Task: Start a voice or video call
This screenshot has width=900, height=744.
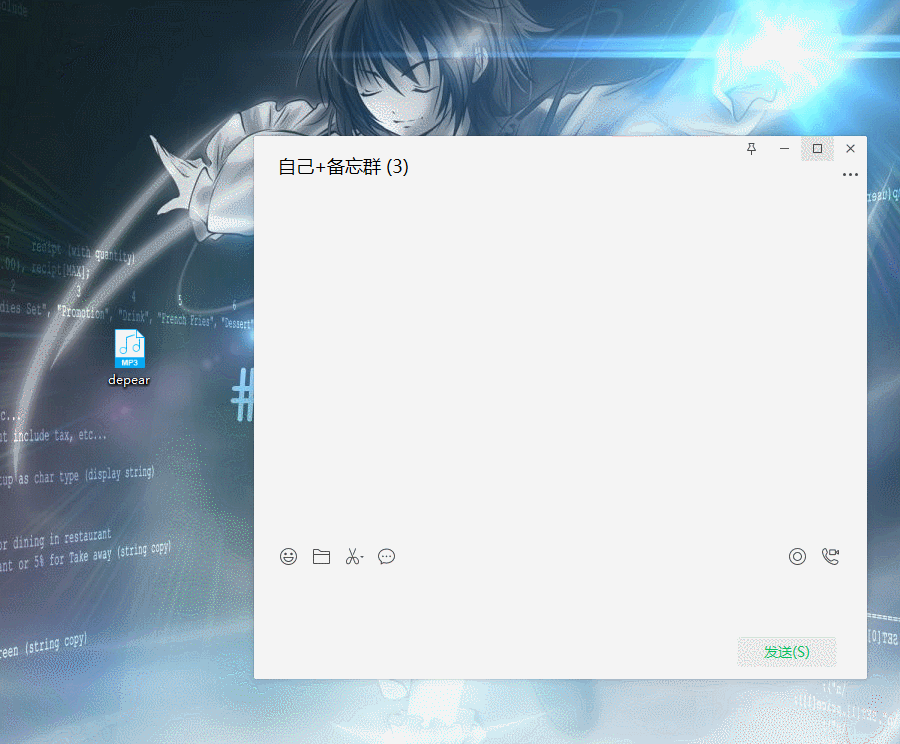Action: [831, 556]
